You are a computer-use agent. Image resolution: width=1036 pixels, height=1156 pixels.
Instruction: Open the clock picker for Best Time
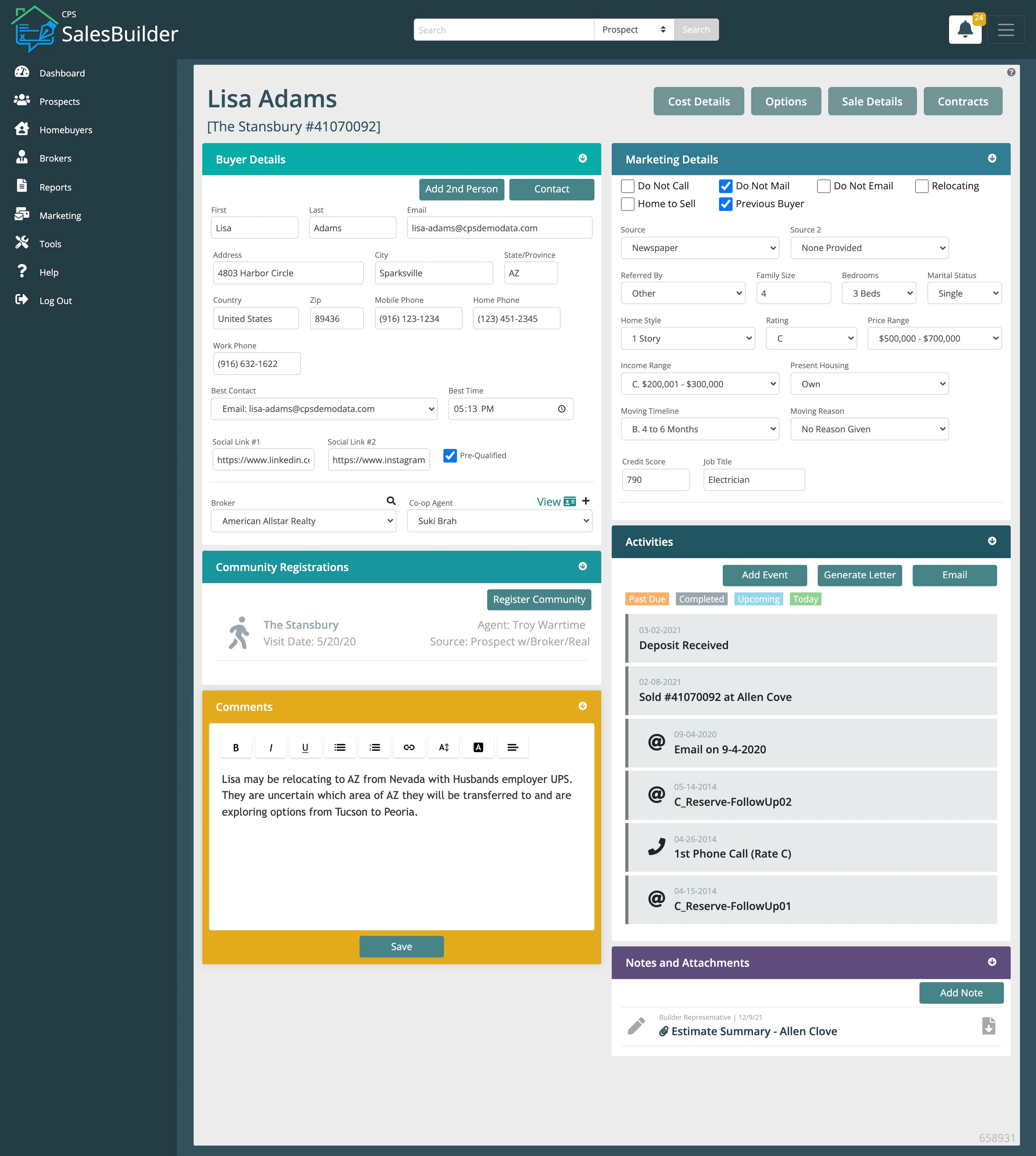pos(561,409)
